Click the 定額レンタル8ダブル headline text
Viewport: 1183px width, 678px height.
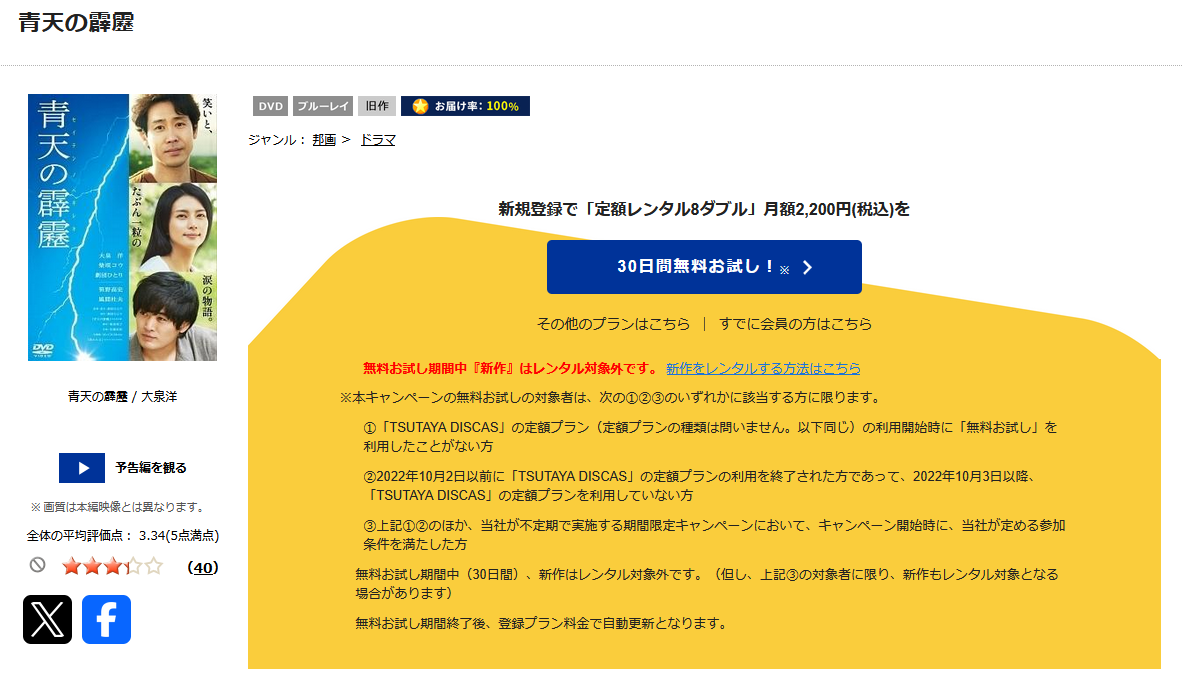pyautogui.click(x=704, y=209)
